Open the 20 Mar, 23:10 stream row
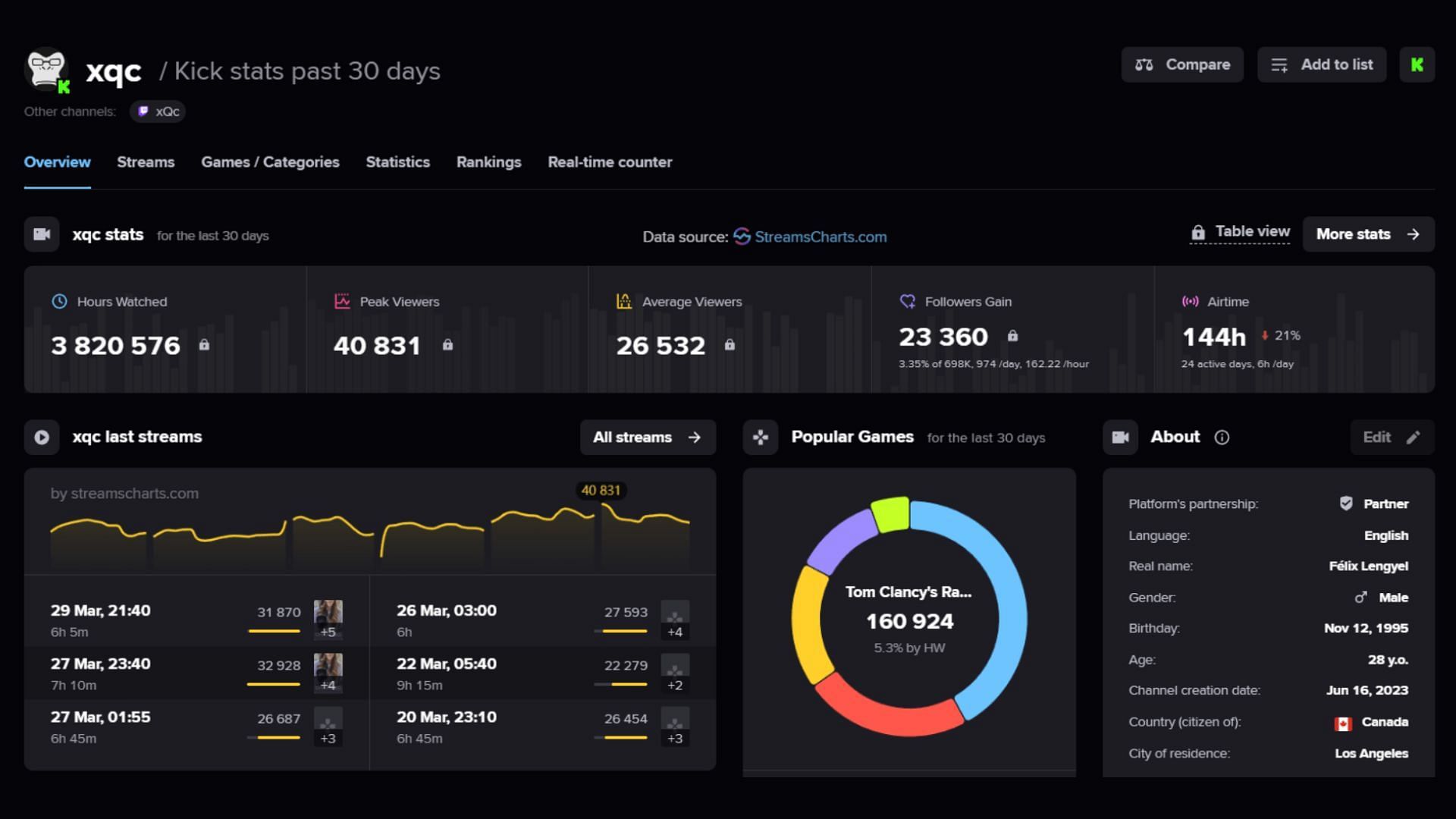 [x=543, y=726]
